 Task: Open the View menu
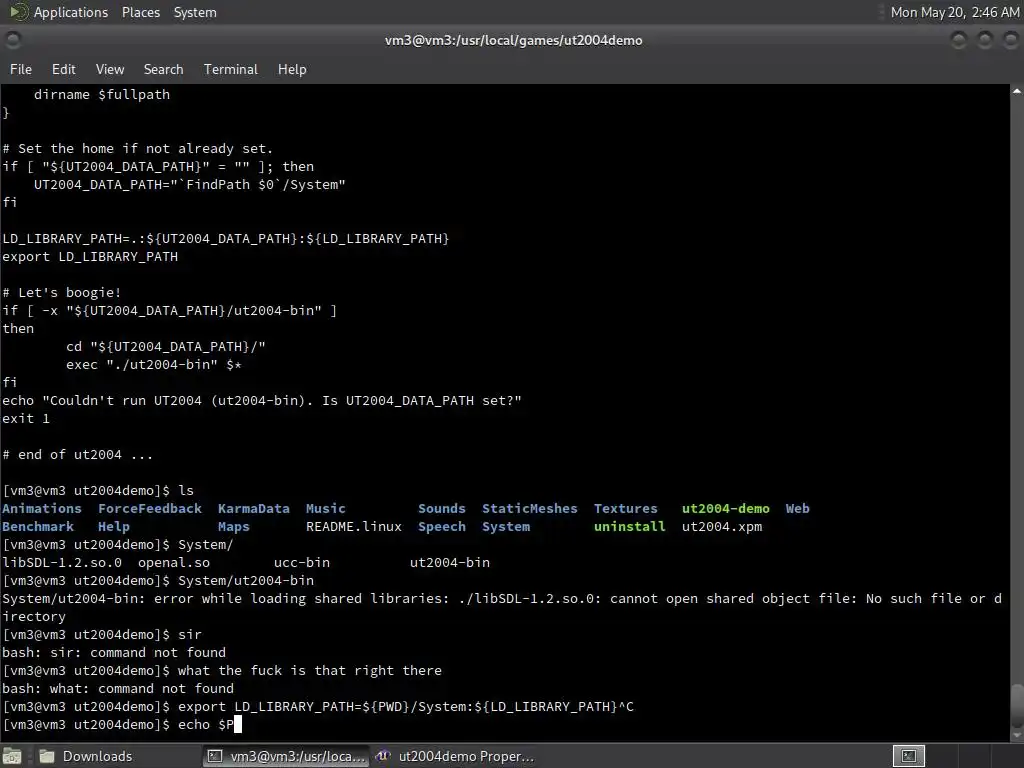(x=110, y=69)
